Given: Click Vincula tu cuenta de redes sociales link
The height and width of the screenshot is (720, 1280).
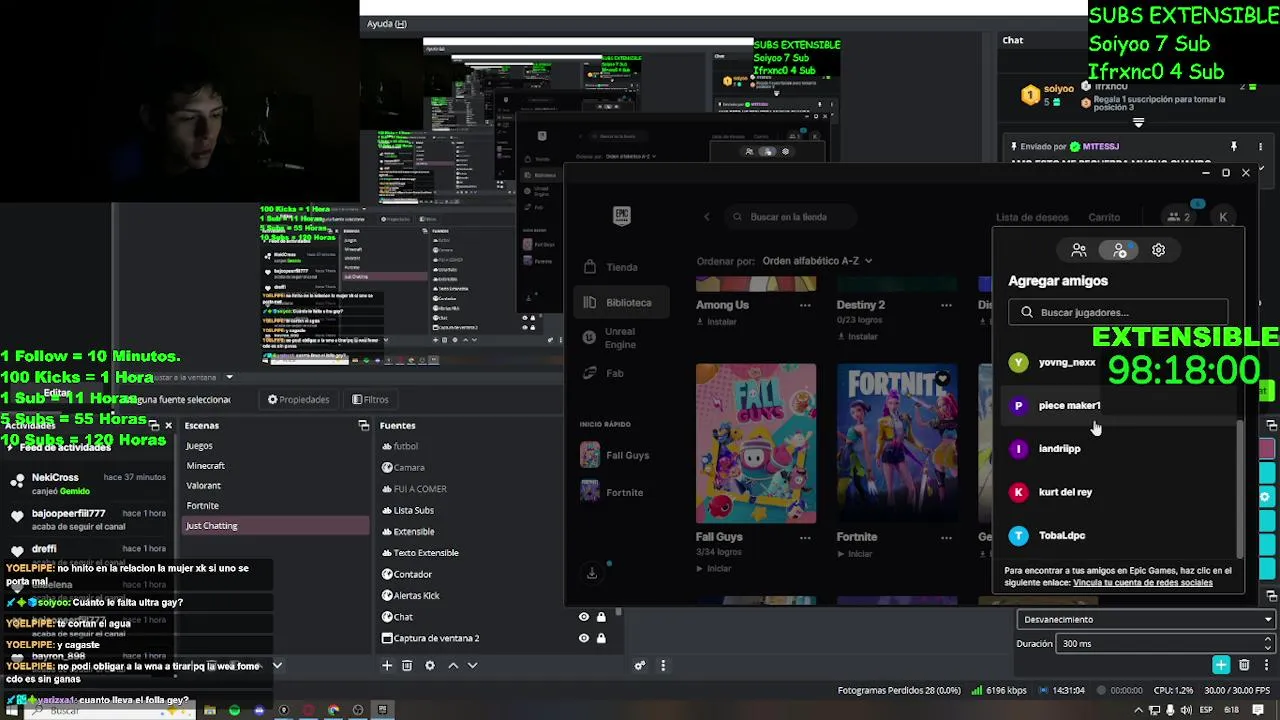Looking at the screenshot, I should (1142, 582).
